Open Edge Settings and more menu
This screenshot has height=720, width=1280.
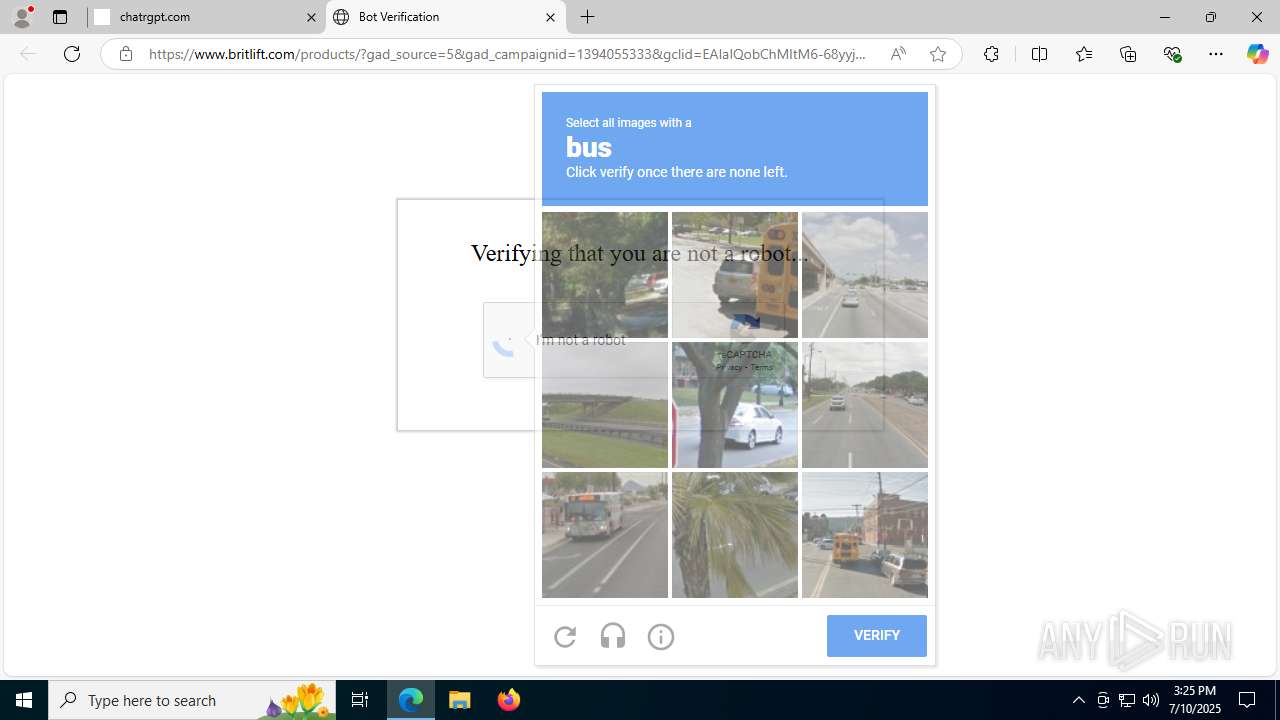pyautogui.click(x=1216, y=54)
